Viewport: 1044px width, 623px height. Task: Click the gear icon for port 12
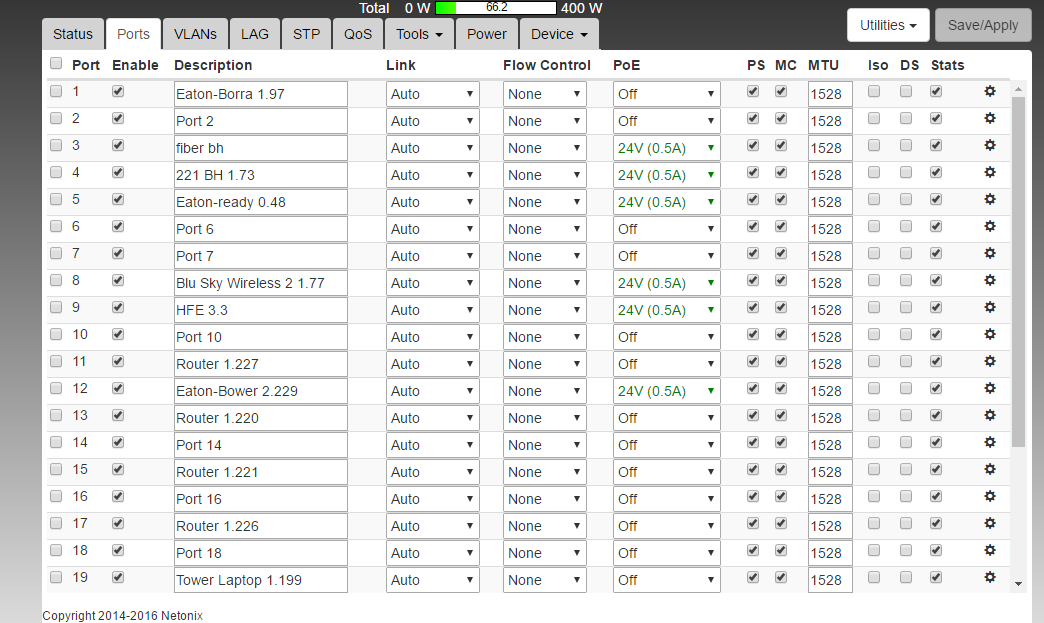pyautogui.click(x=990, y=388)
